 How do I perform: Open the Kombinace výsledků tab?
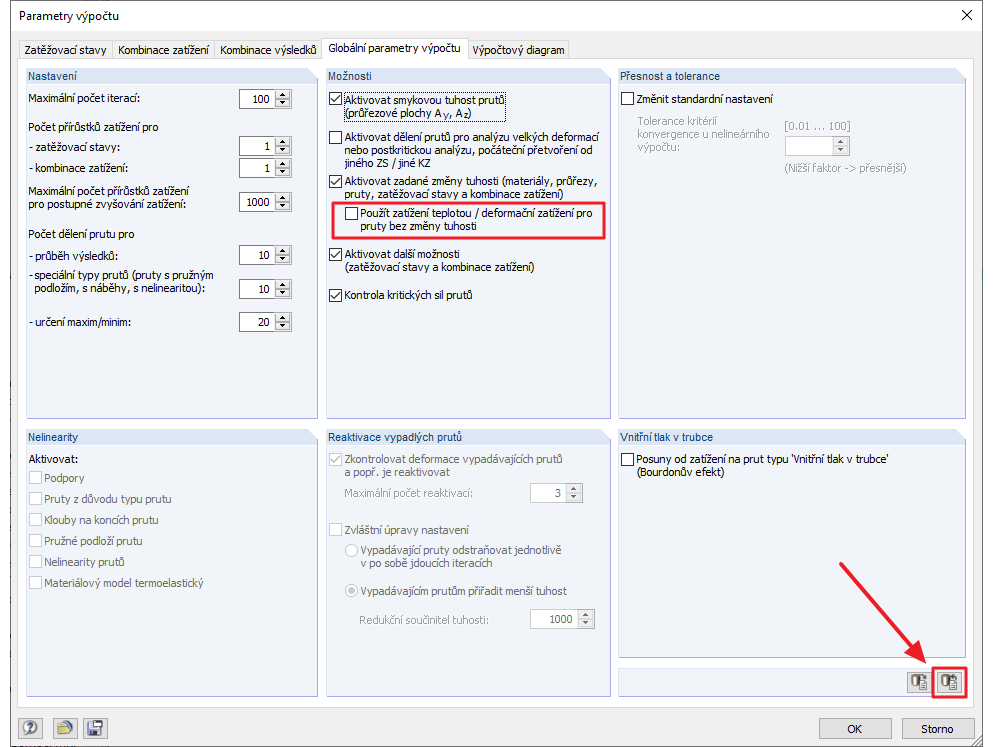[x=268, y=50]
